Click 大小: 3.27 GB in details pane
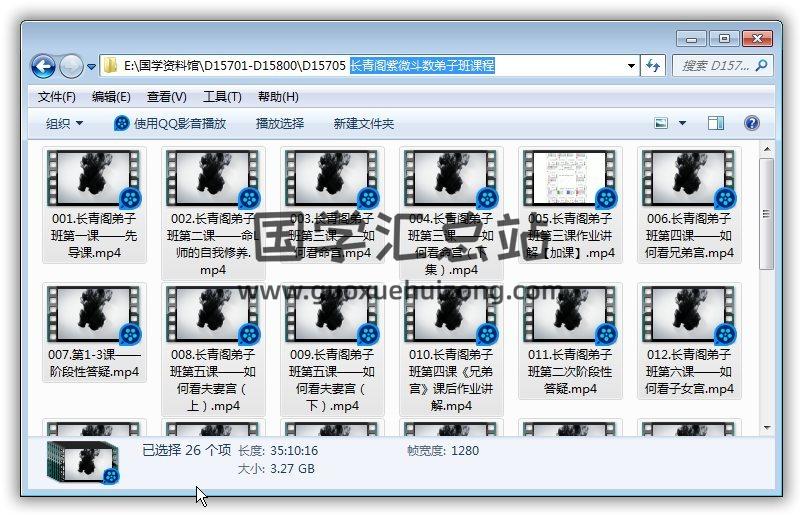Screen dimensions: 803x517 point(276,468)
